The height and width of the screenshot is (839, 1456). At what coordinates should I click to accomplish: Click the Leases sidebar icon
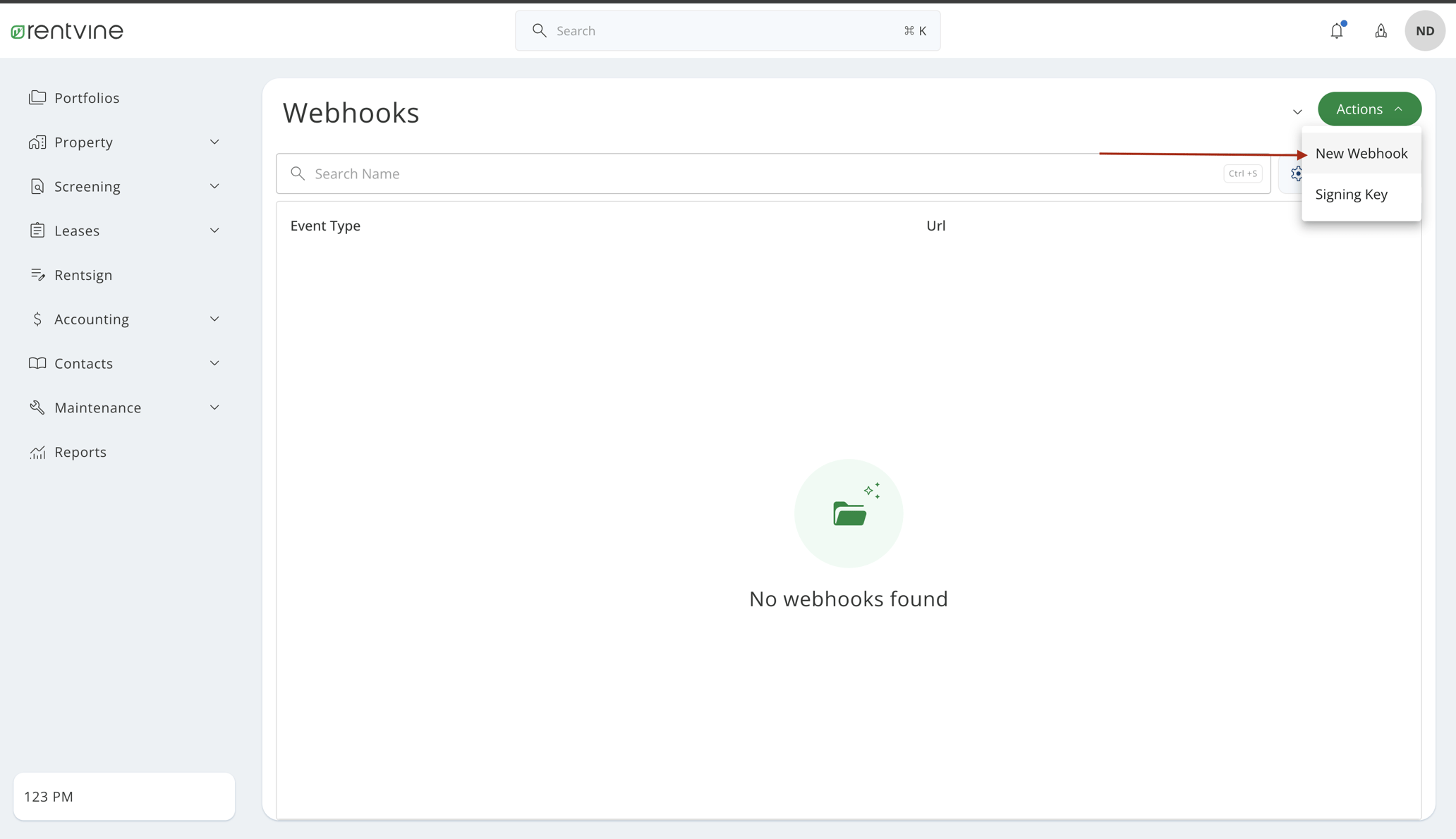point(37,230)
